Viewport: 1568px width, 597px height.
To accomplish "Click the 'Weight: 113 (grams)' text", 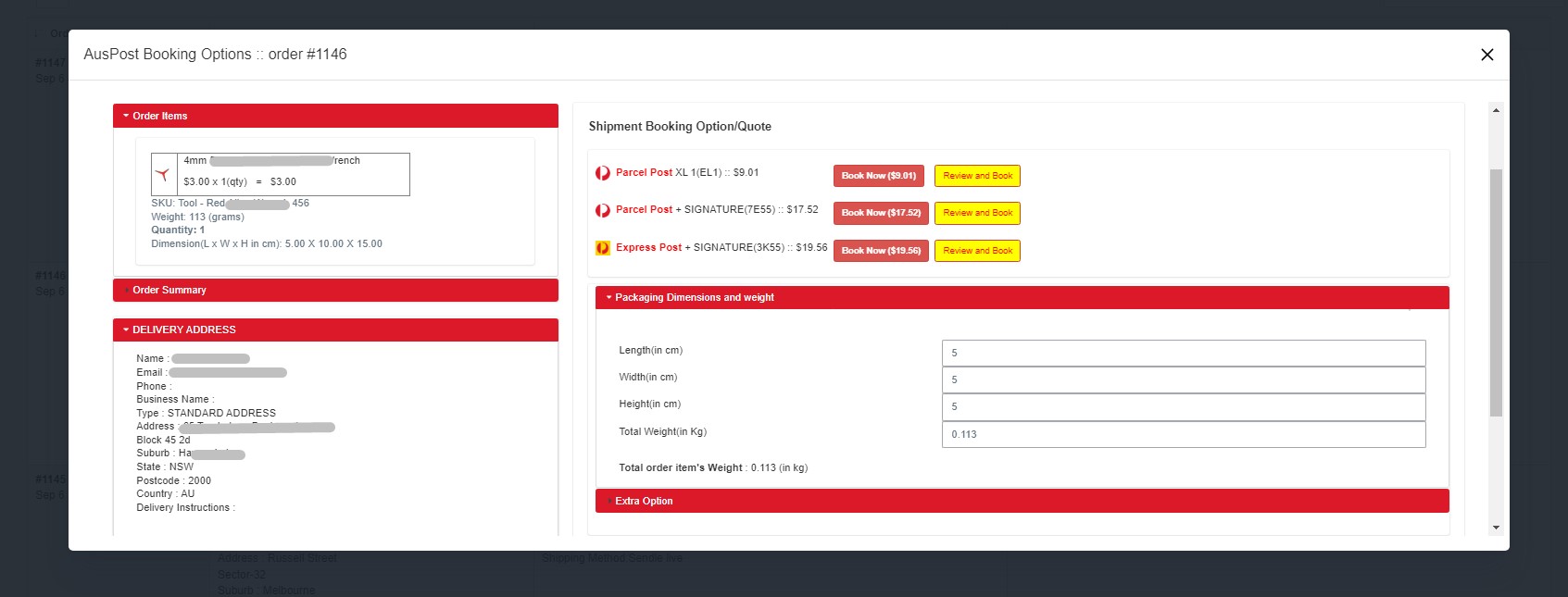I will coord(197,218).
